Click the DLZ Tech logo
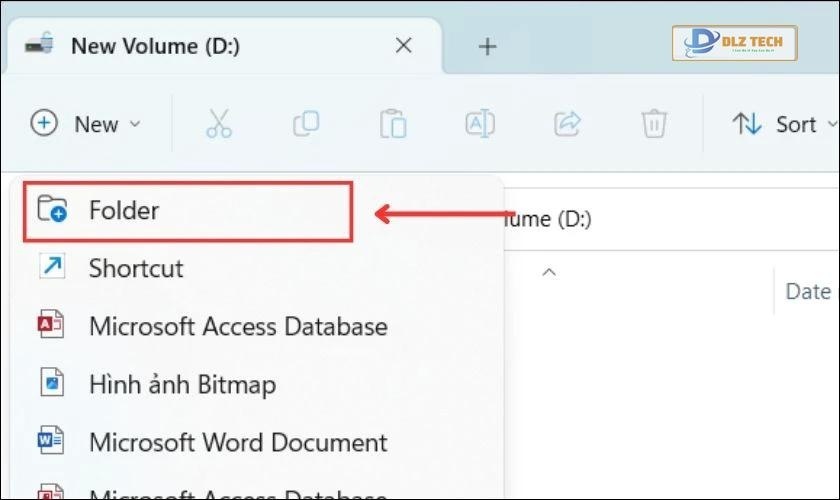 click(735, 45)
